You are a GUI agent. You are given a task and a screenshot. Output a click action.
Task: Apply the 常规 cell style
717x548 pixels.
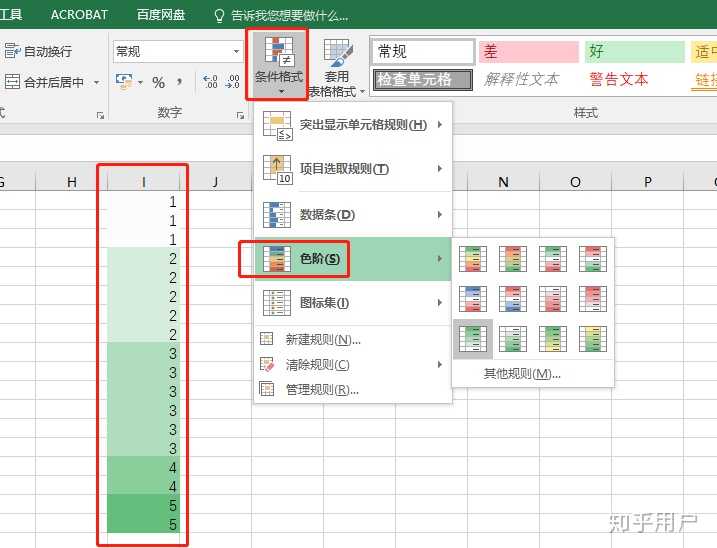[423, 51]
